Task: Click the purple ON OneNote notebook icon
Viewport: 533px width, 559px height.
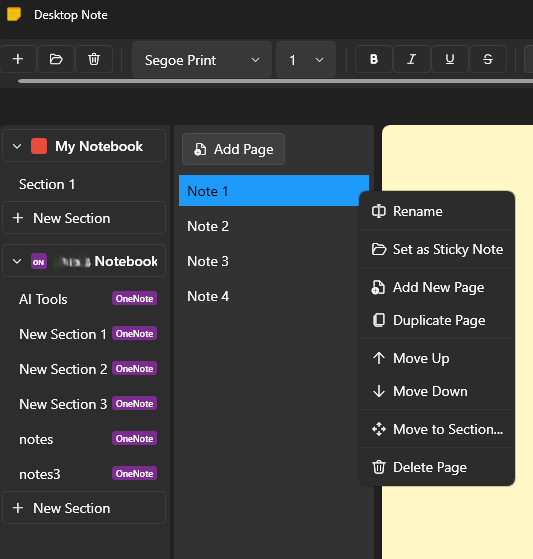Action: tap(39, 262)
